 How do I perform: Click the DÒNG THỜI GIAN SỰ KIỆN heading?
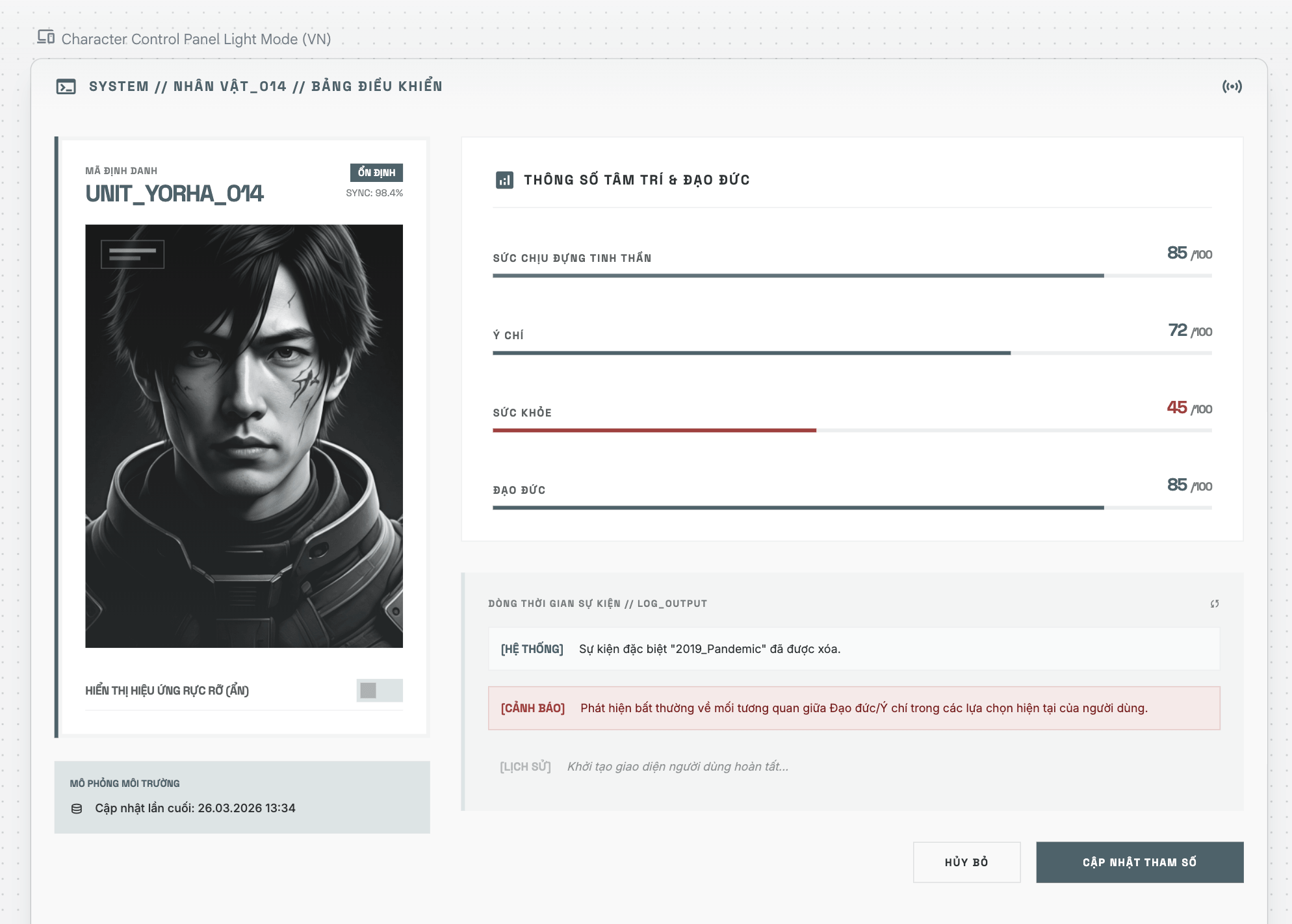click(x=597, y=604)
